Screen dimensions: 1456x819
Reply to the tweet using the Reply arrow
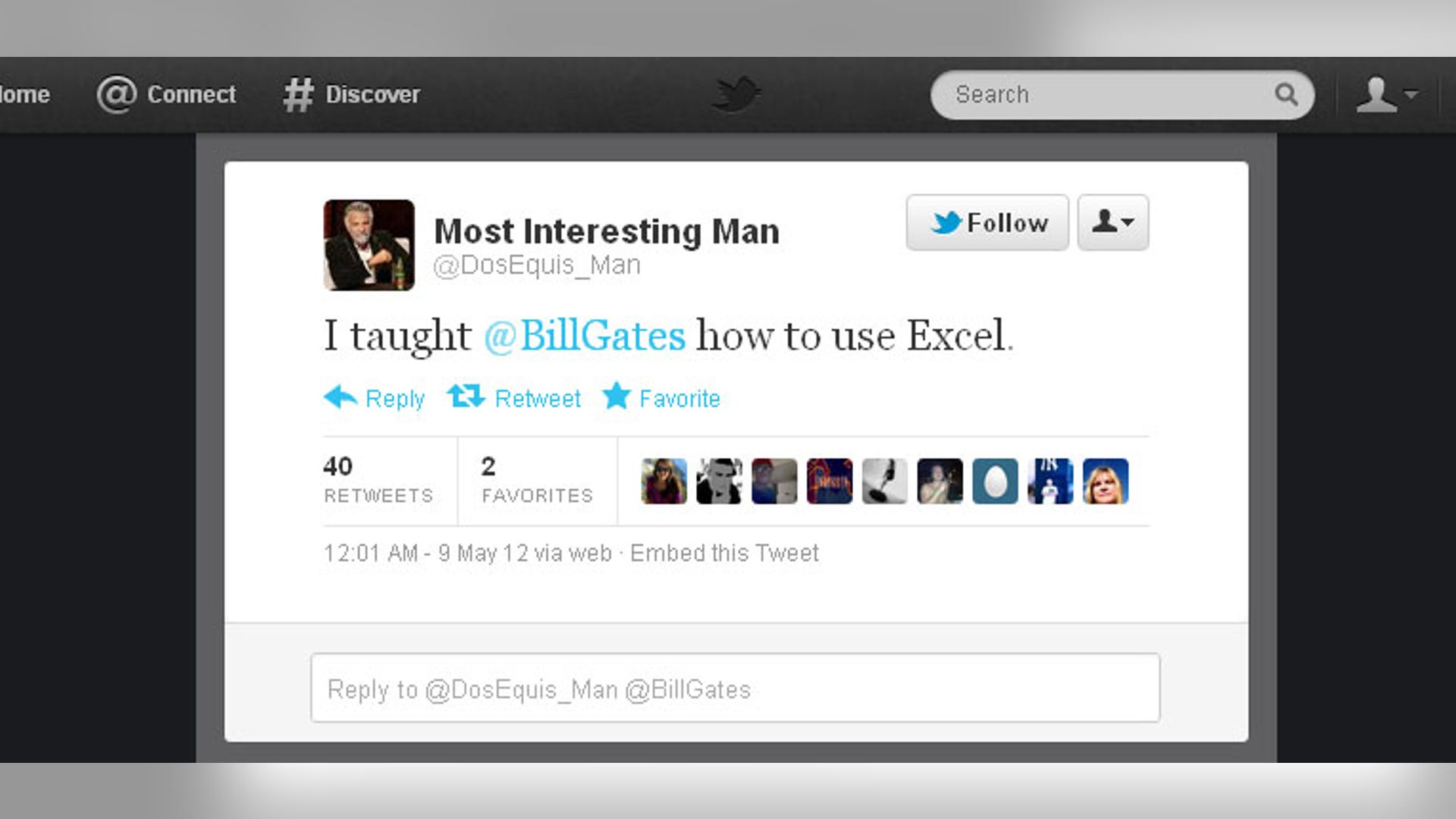pos(375,398)
